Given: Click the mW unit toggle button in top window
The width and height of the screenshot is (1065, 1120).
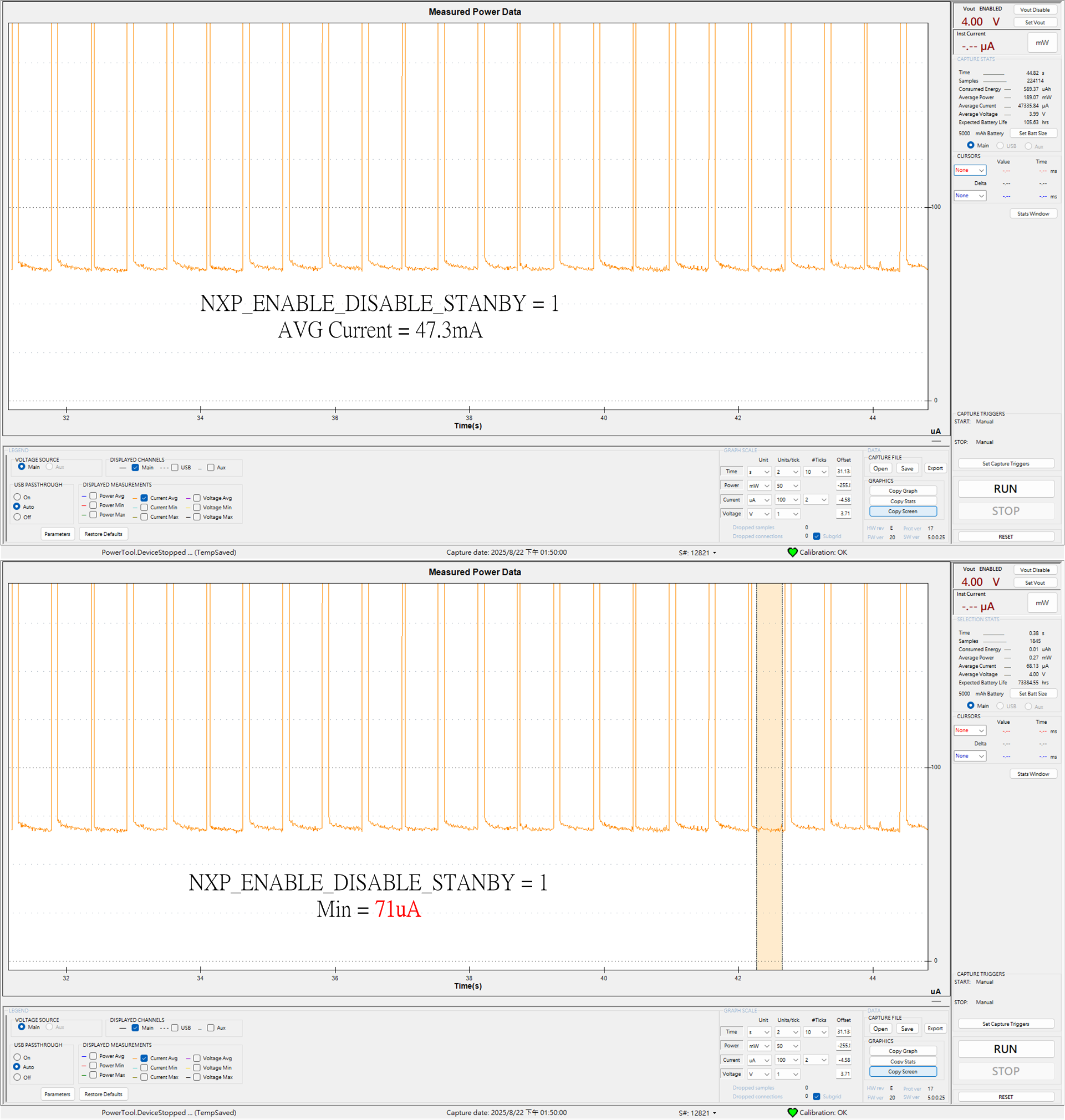Looking at the screenshot, I should click(x=1042, y=43).
